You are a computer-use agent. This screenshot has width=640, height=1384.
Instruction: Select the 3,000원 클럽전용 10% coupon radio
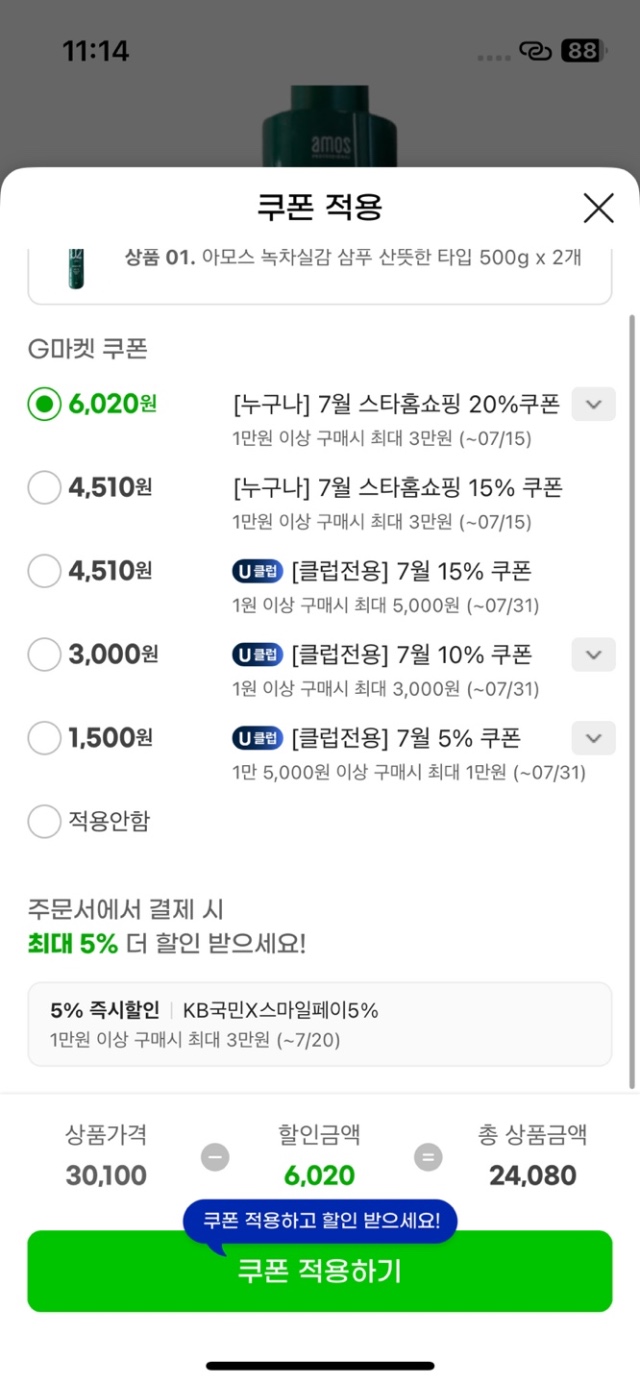pos(44,655)
